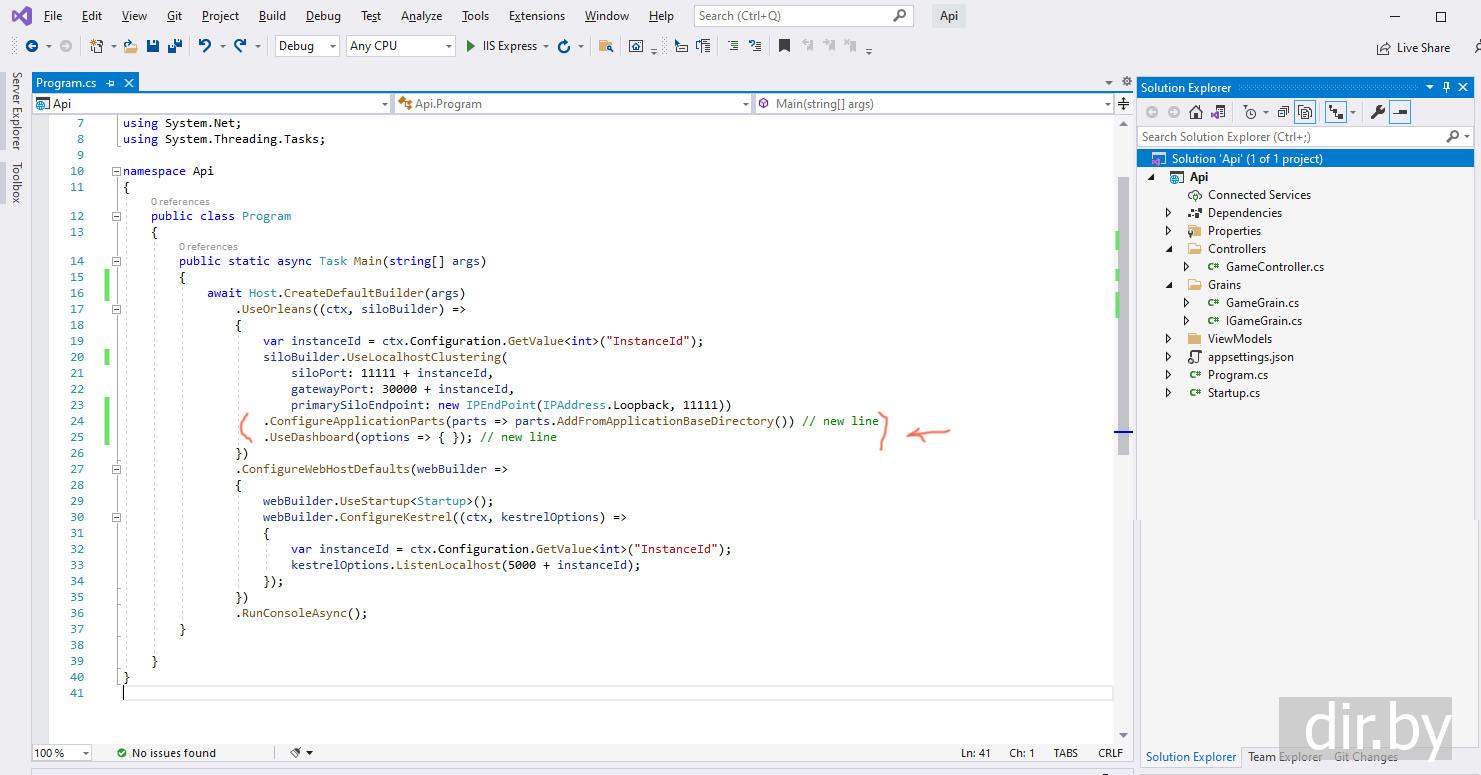Open the Build menu
The image size is (1481, 775).
[x=272, y=16]
